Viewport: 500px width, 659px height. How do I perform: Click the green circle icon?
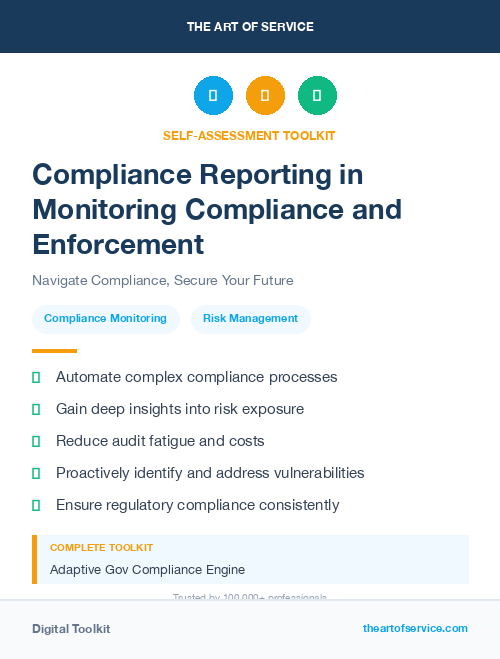317,95
